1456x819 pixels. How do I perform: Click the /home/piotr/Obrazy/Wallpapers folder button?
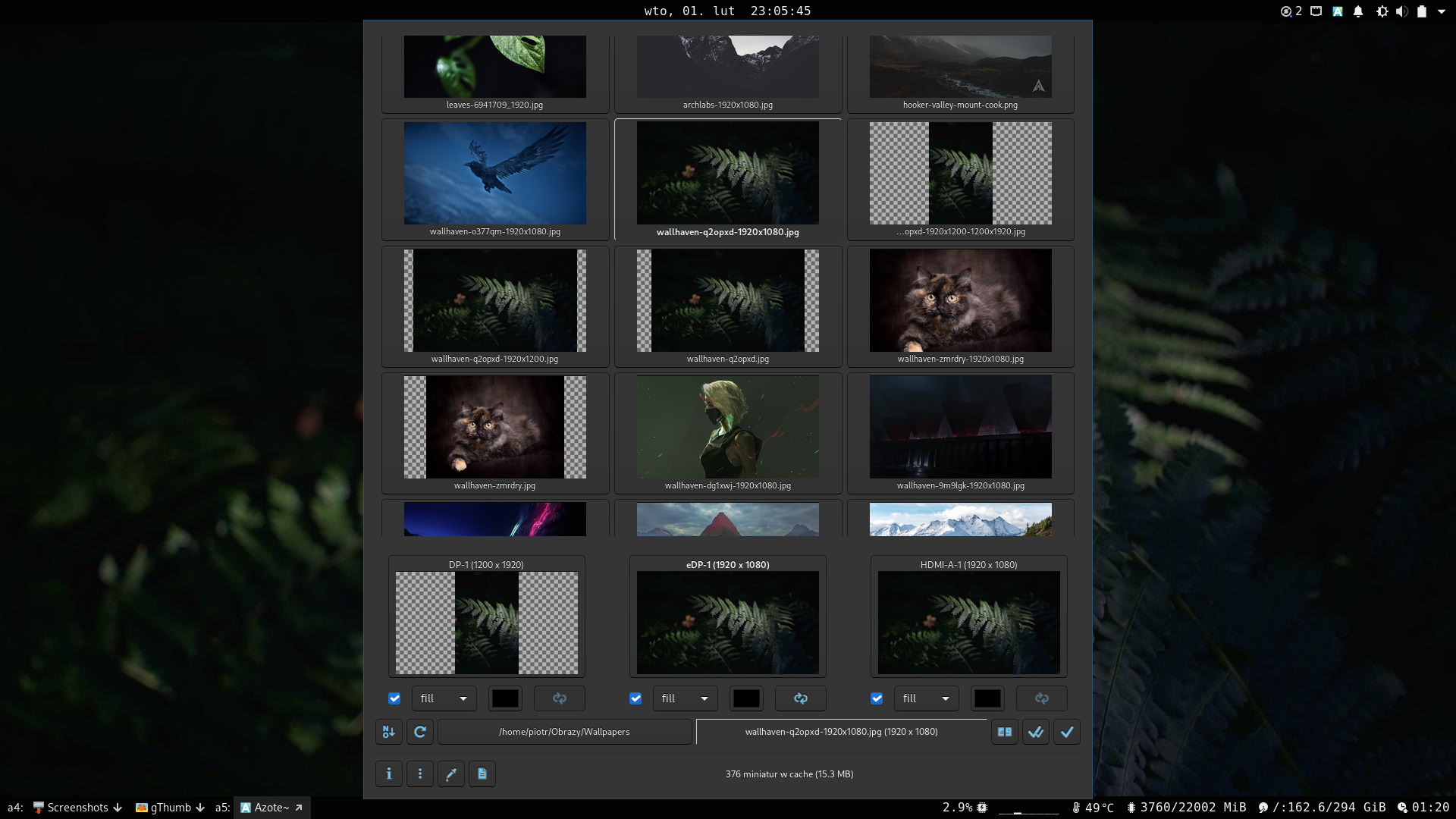564,732
